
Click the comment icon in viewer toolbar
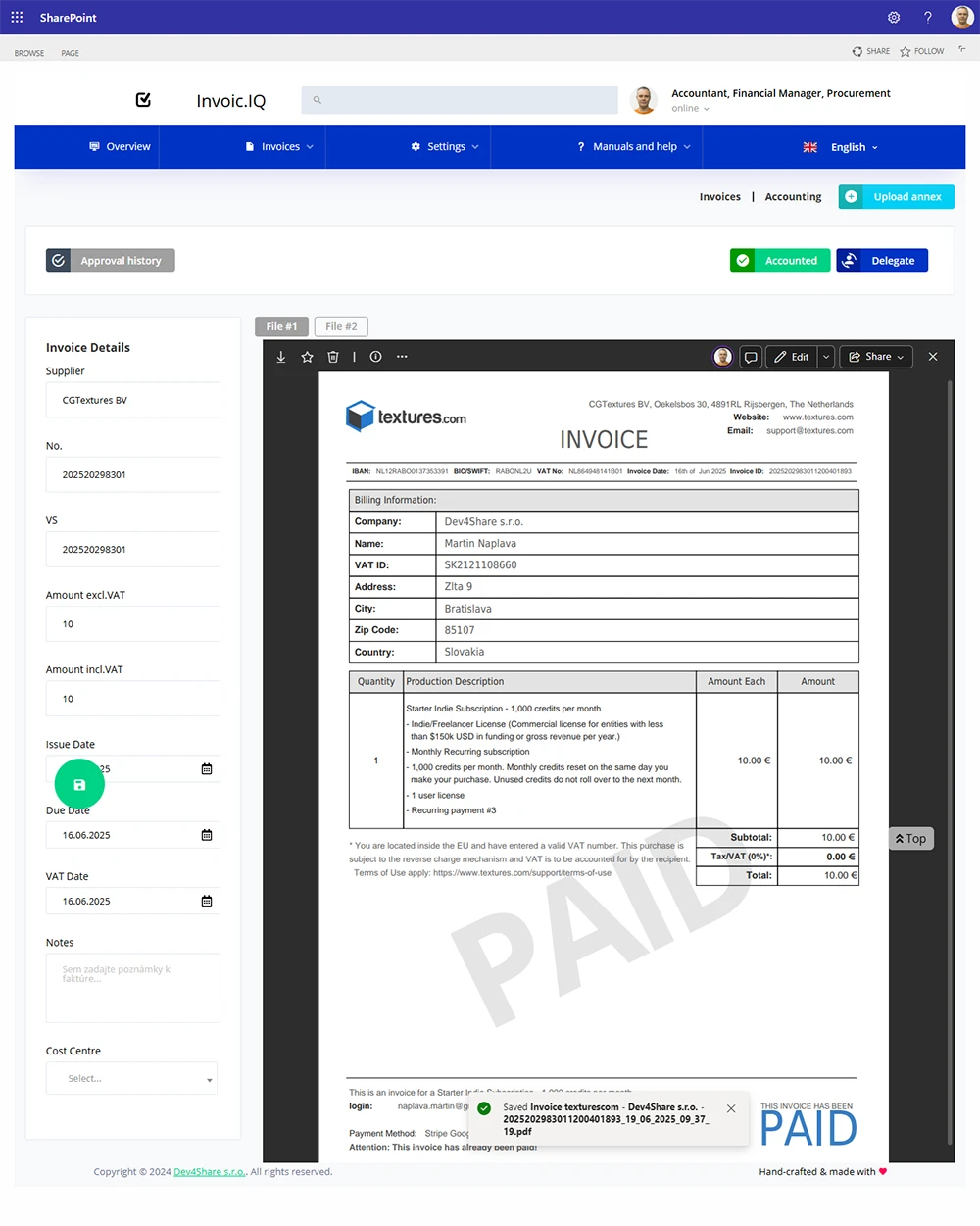pyautogui.click(x=751, y=357)
